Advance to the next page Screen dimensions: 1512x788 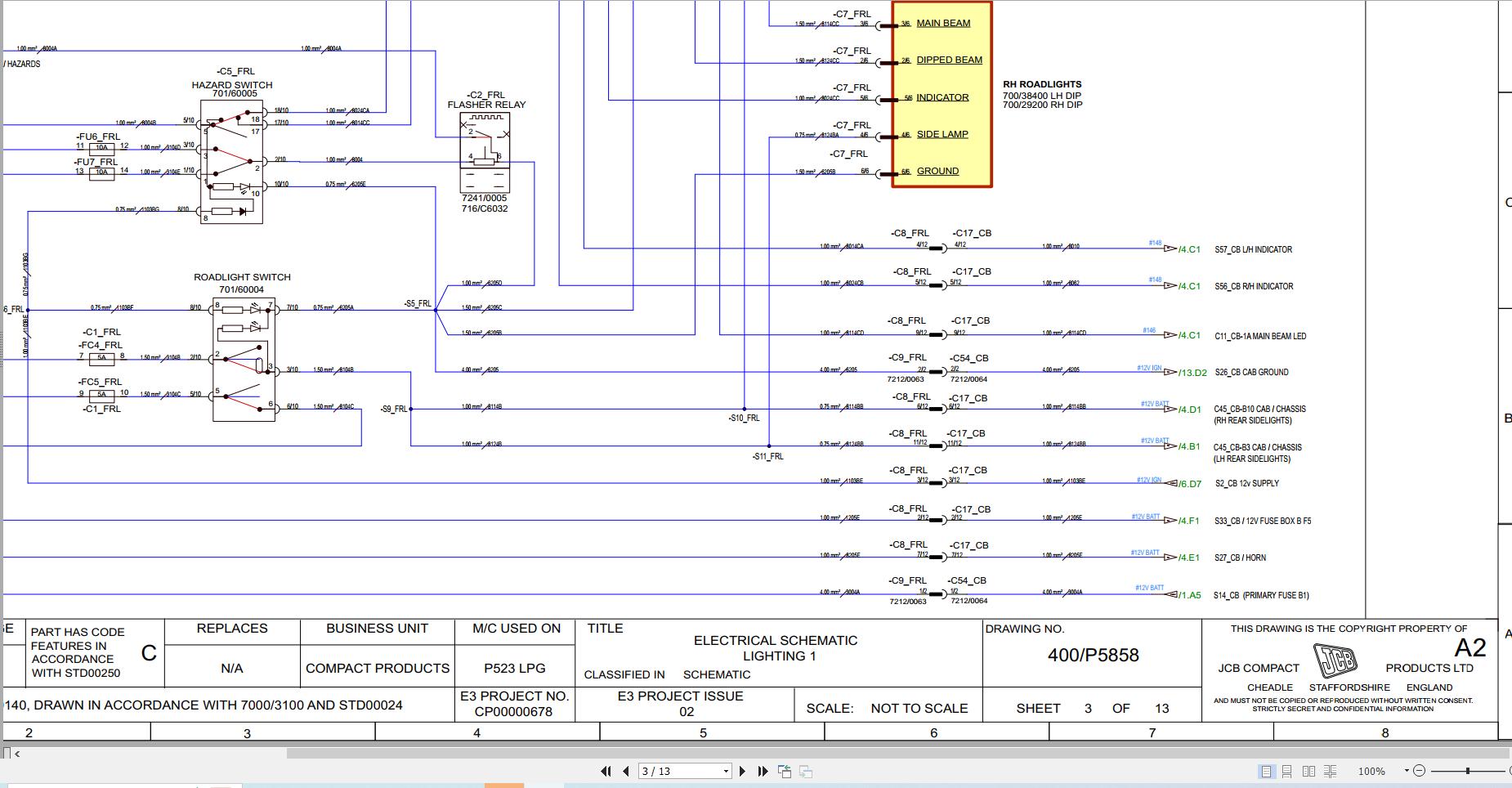(742, 770)
